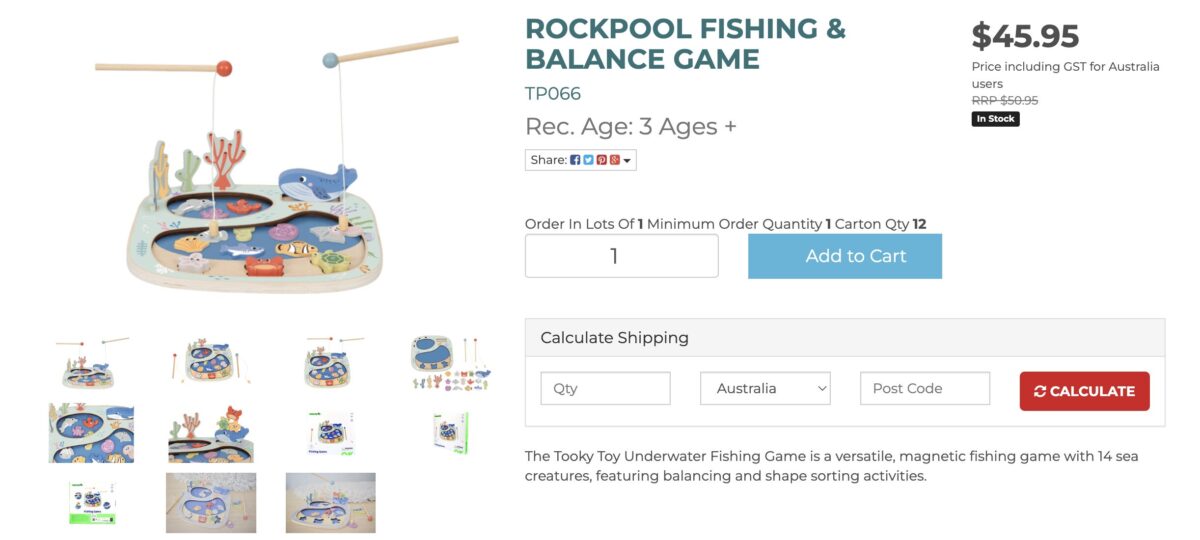
Task: Select the back-of-box packaging thumbnail
Action: 91,502
